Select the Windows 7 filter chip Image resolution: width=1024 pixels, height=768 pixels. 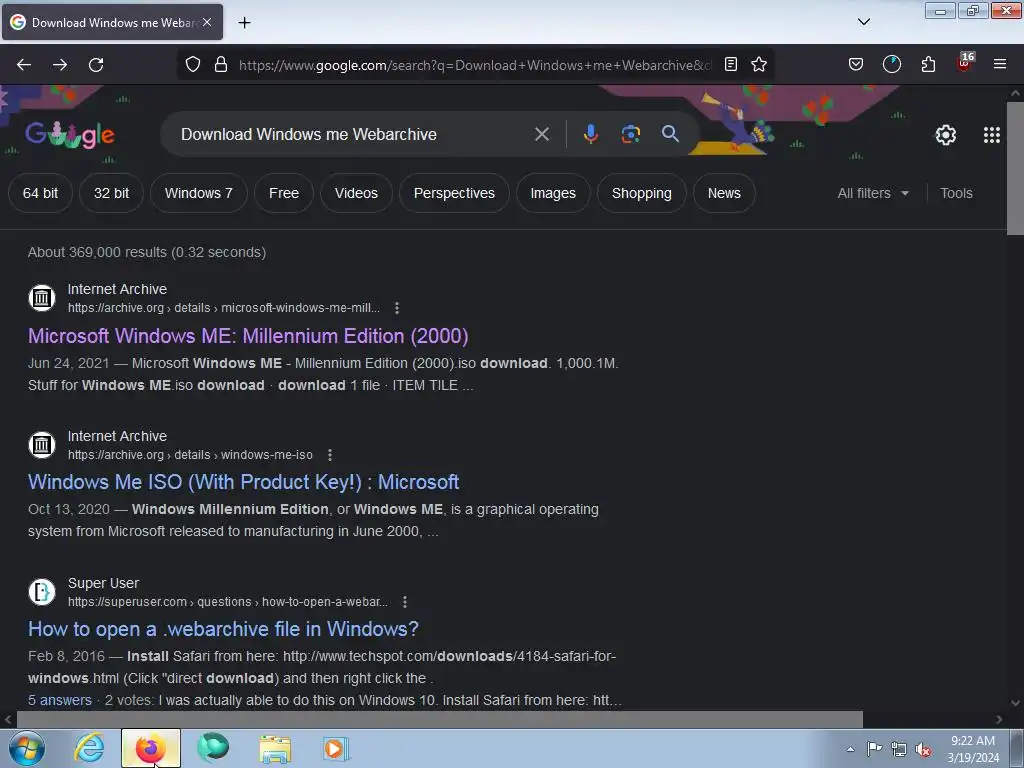(x=199, y=193)
